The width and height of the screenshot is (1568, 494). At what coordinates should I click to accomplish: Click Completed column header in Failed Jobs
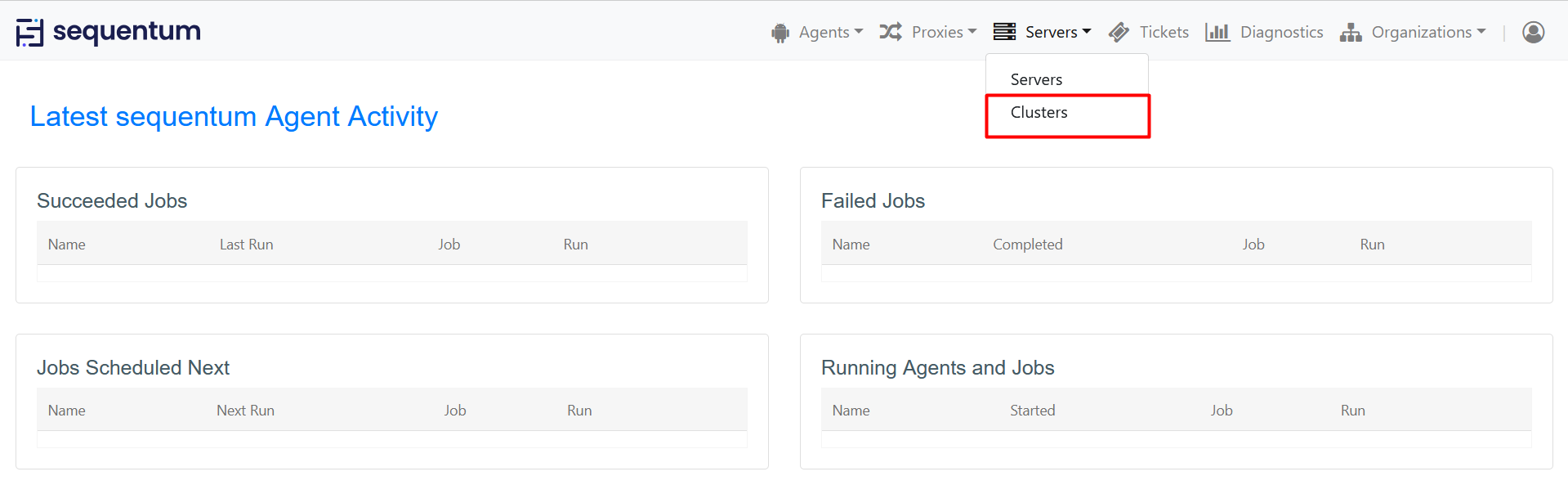tap(1027, 245)
